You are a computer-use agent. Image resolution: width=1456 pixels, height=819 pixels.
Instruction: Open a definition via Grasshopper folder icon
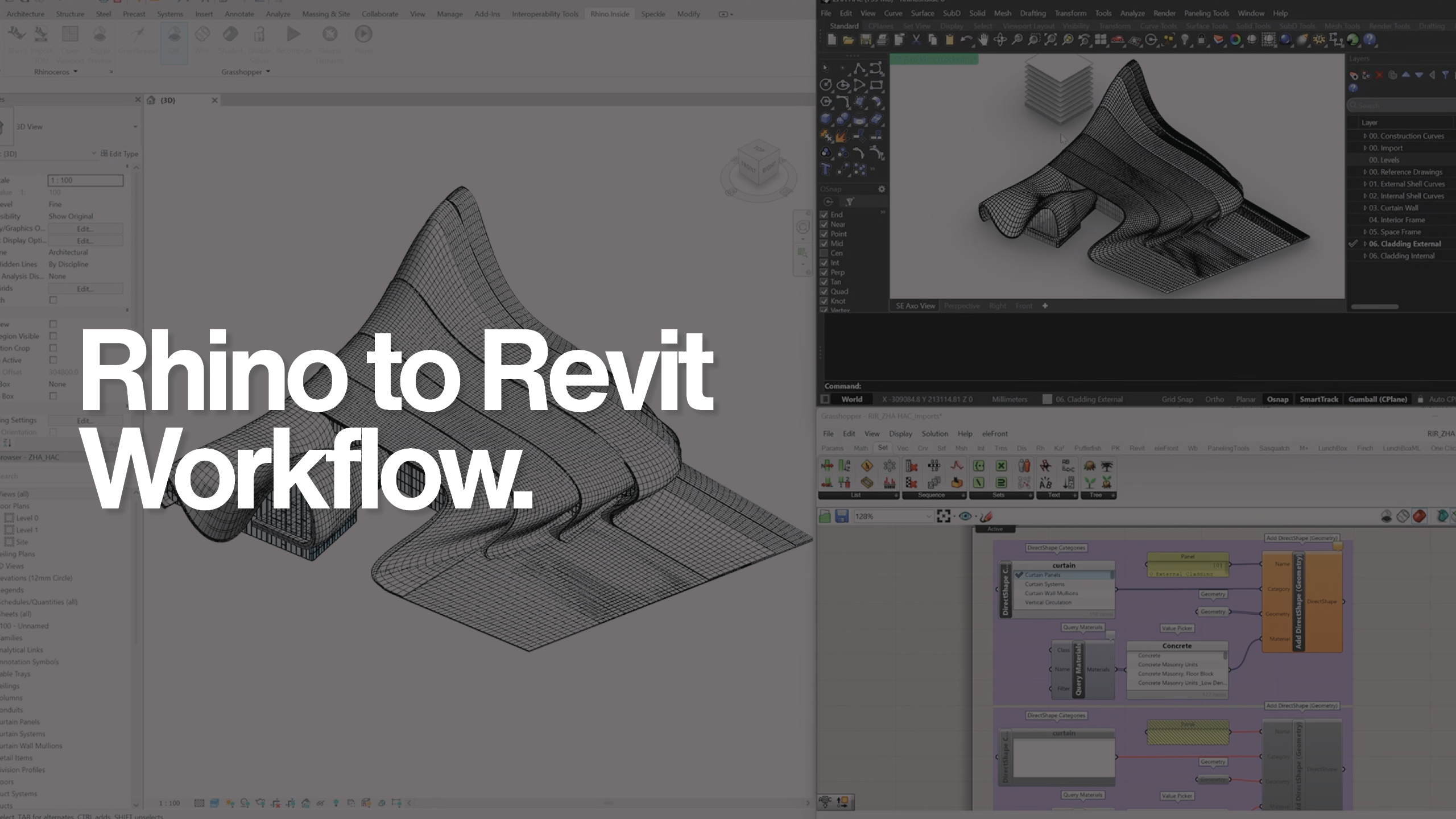coord(825,515)
